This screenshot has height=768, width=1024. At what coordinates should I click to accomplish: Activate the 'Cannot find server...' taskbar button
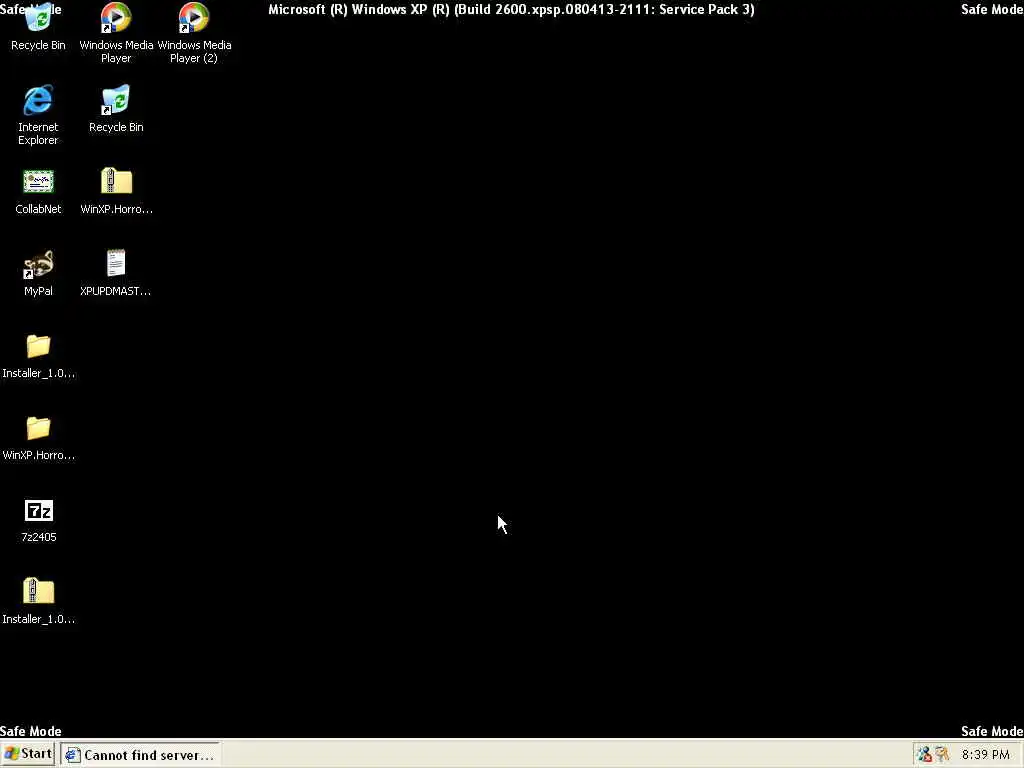[x=140, y=755]
